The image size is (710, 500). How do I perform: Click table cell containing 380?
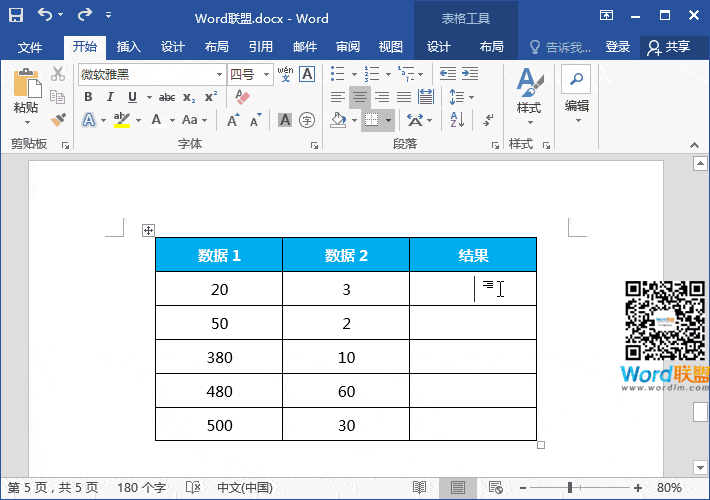point(219,357)
